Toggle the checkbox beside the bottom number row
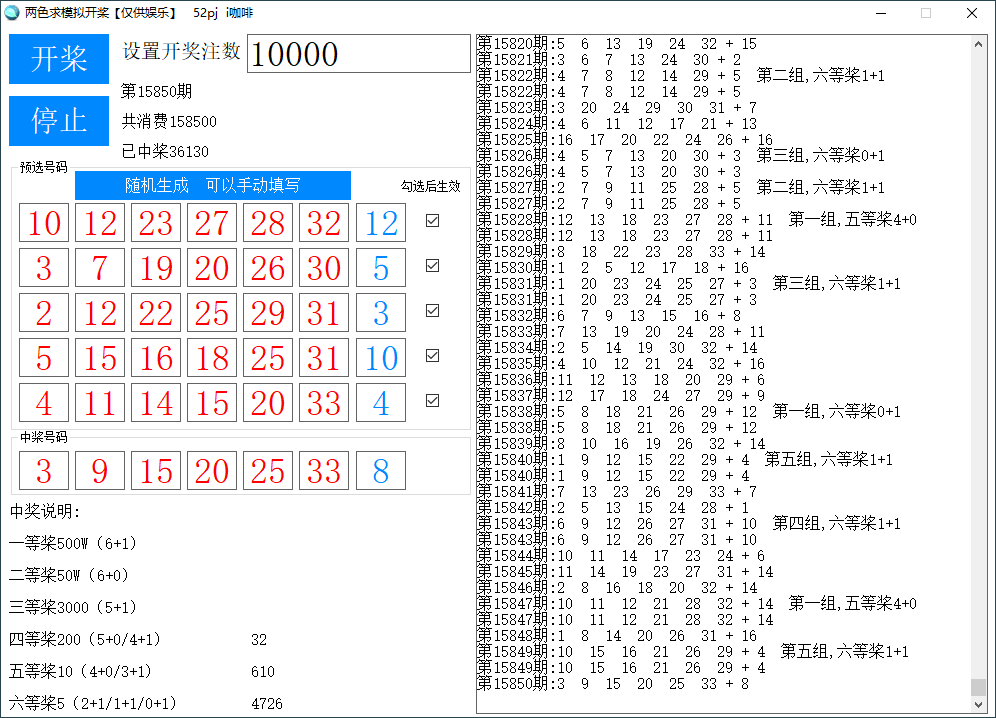 pyautogui.click(x=434, y=399)
